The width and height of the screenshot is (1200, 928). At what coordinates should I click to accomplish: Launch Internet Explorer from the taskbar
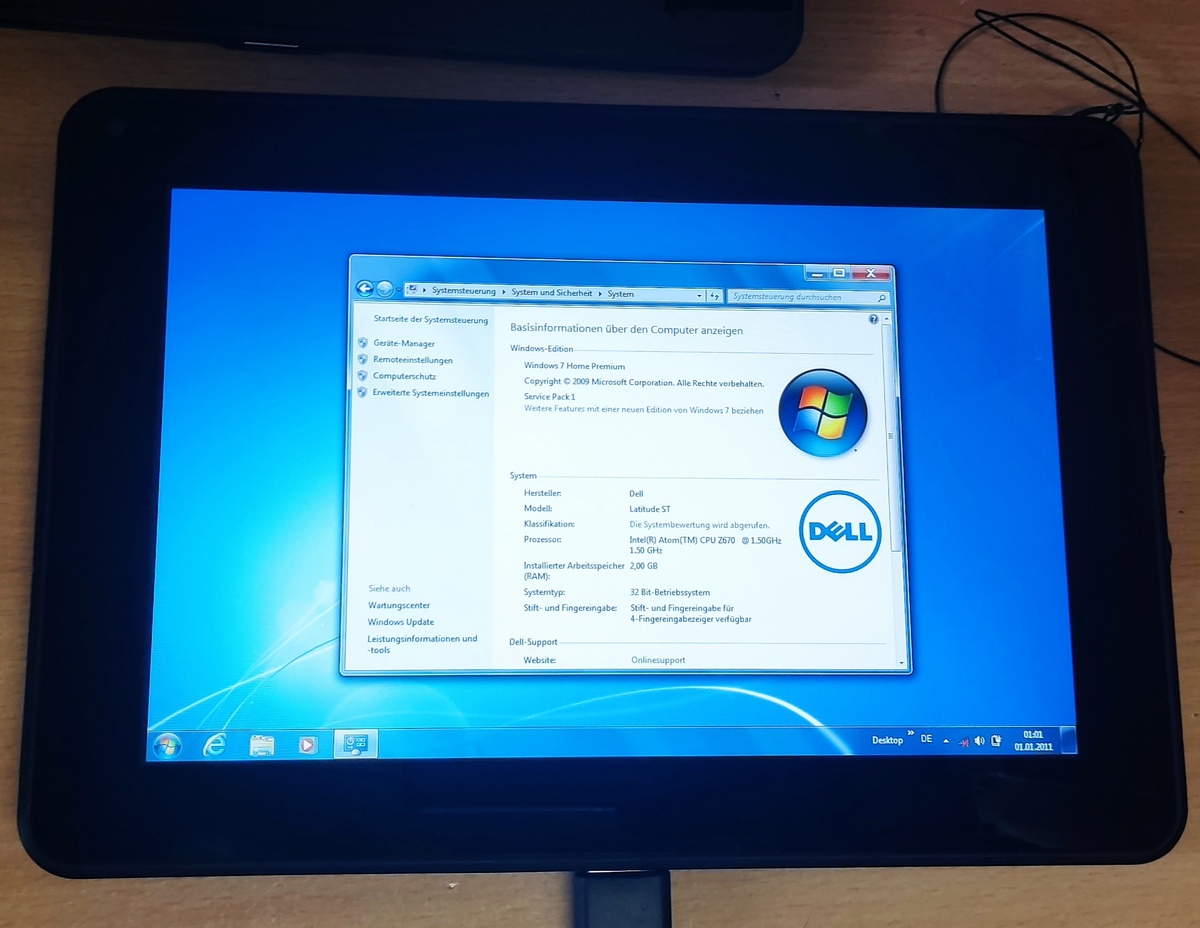click(214, 745)
